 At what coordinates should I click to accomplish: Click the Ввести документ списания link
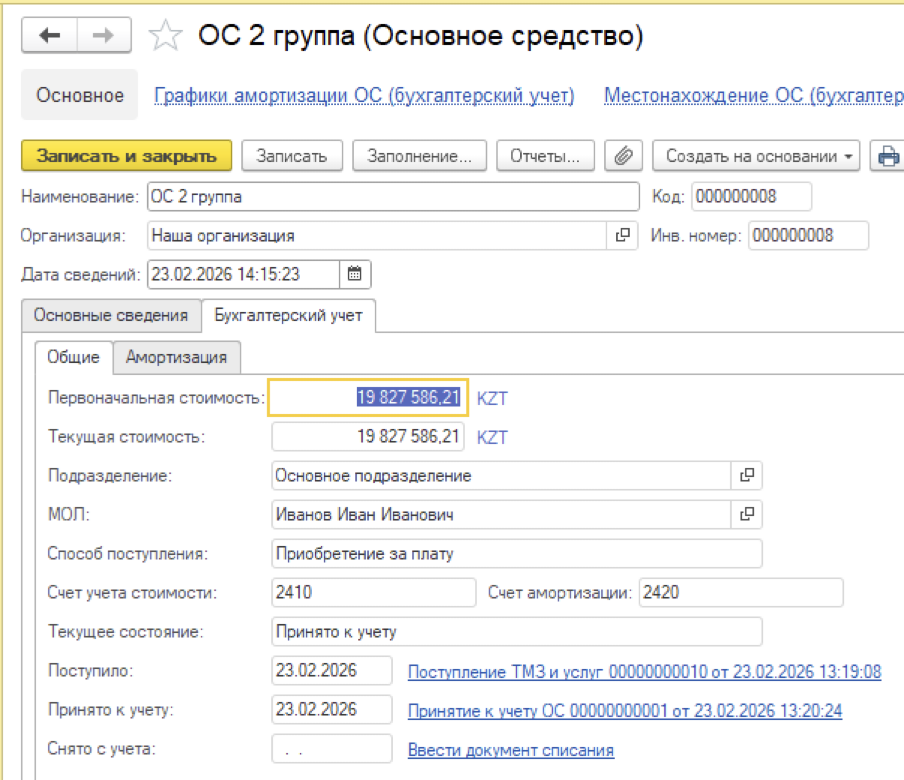pos(510,750)
